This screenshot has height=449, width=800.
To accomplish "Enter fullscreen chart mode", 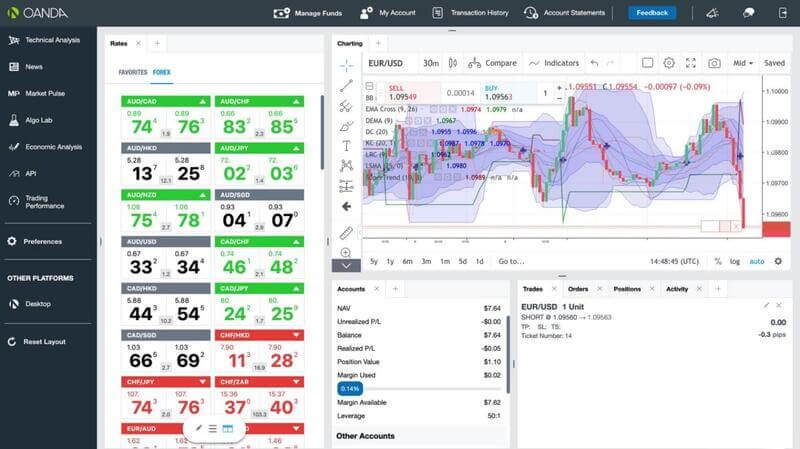I will point(691,63).
